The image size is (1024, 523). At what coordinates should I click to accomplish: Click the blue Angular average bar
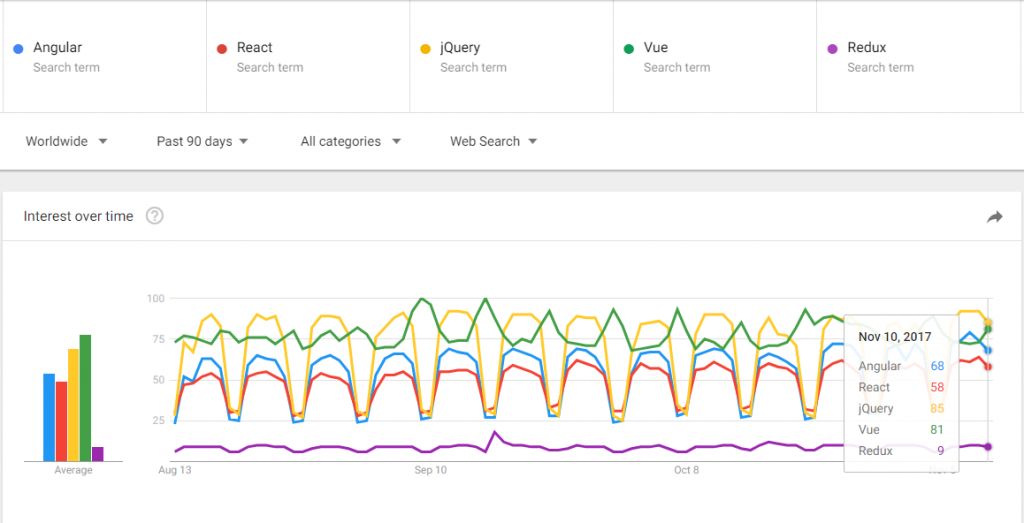49,418
